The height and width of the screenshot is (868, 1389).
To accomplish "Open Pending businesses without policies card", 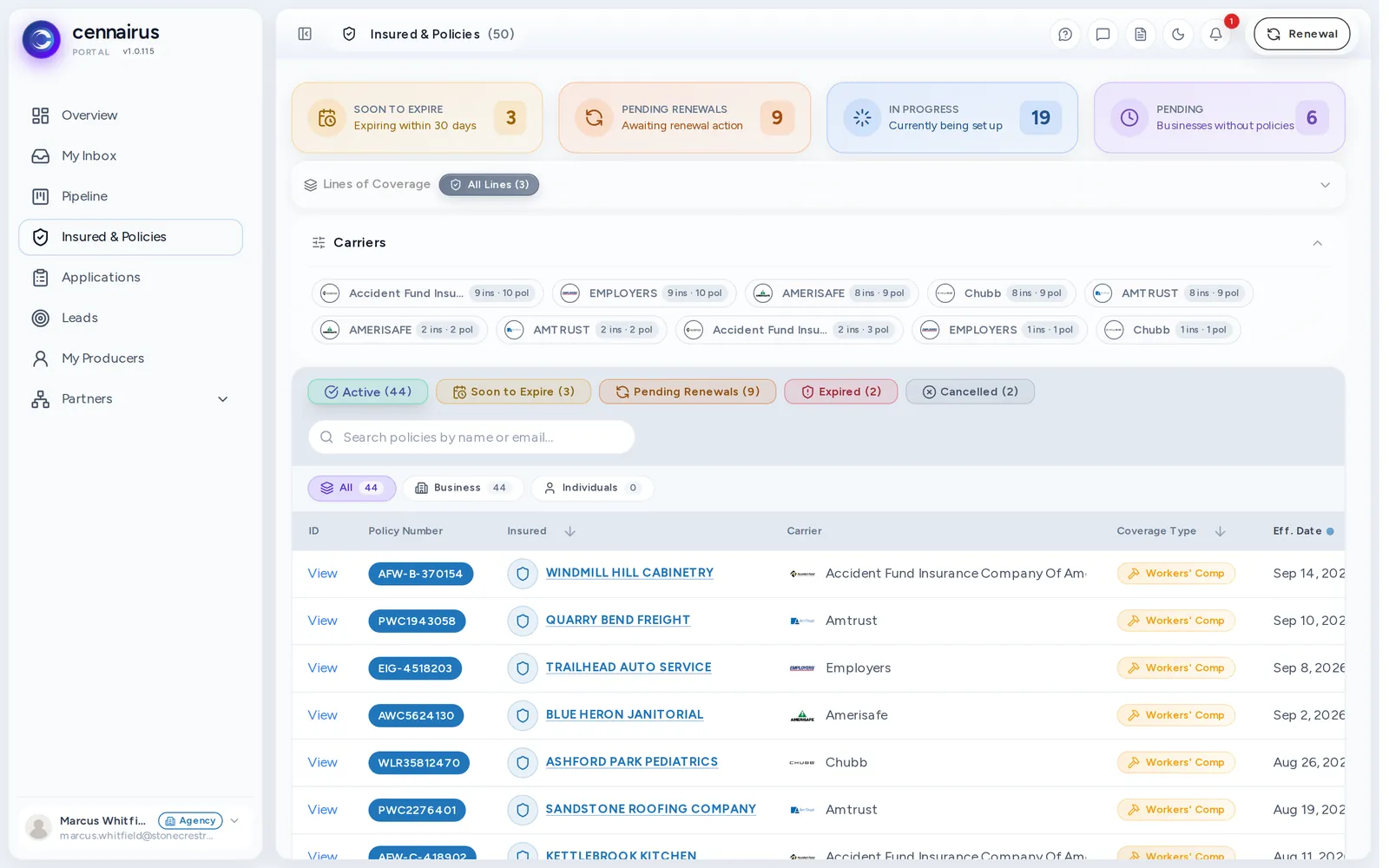I will (x=1220, y=118).
